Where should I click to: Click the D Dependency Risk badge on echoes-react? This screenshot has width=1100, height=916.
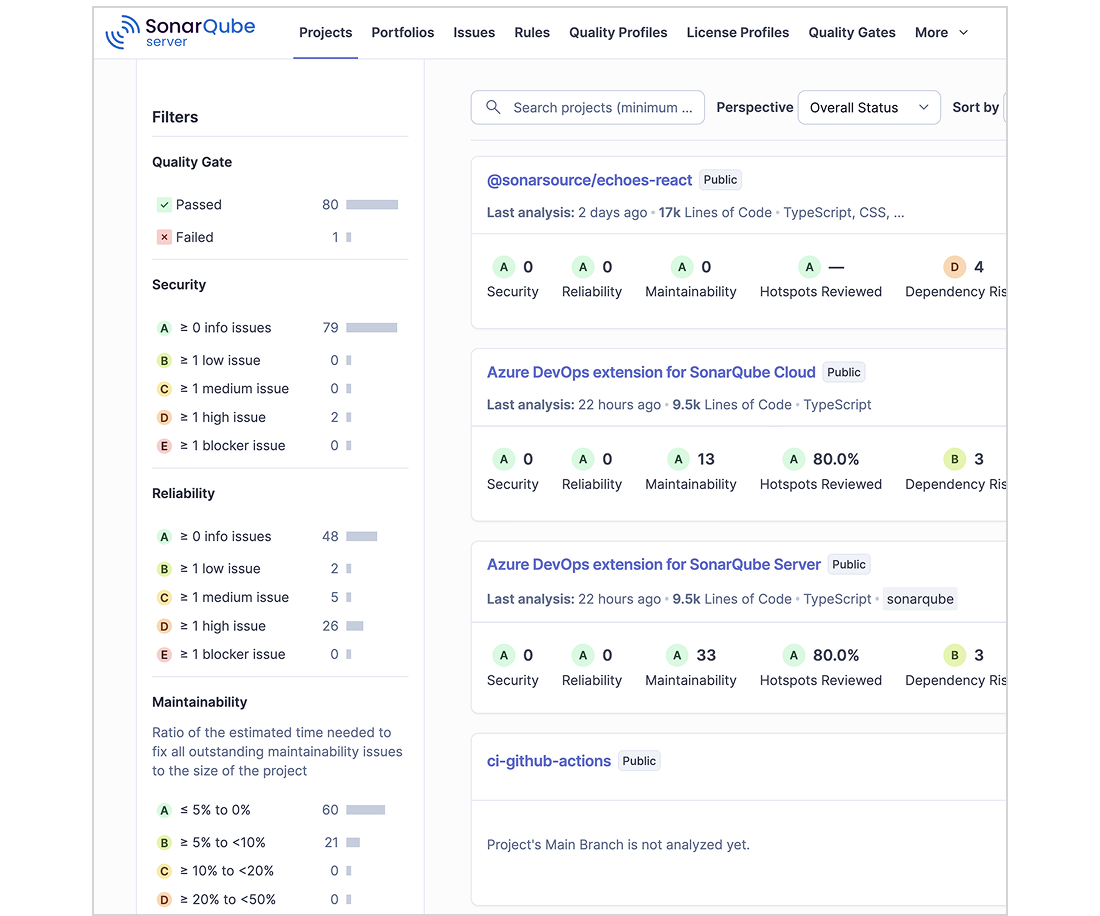pyautogui.click(x=954, y=267)
